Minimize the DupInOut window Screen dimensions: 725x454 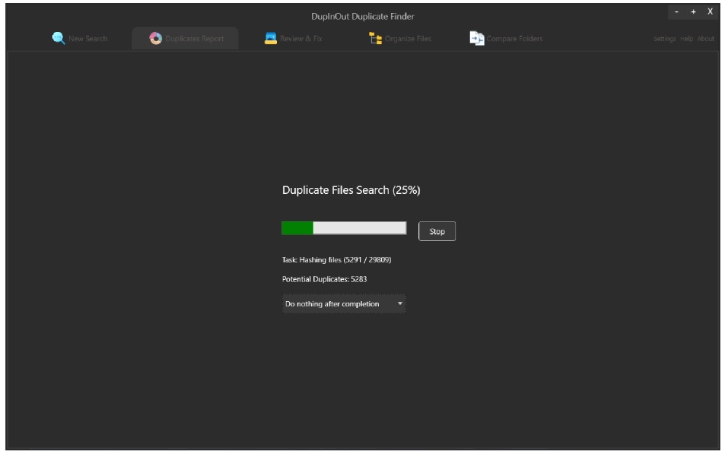coord(676,12)
